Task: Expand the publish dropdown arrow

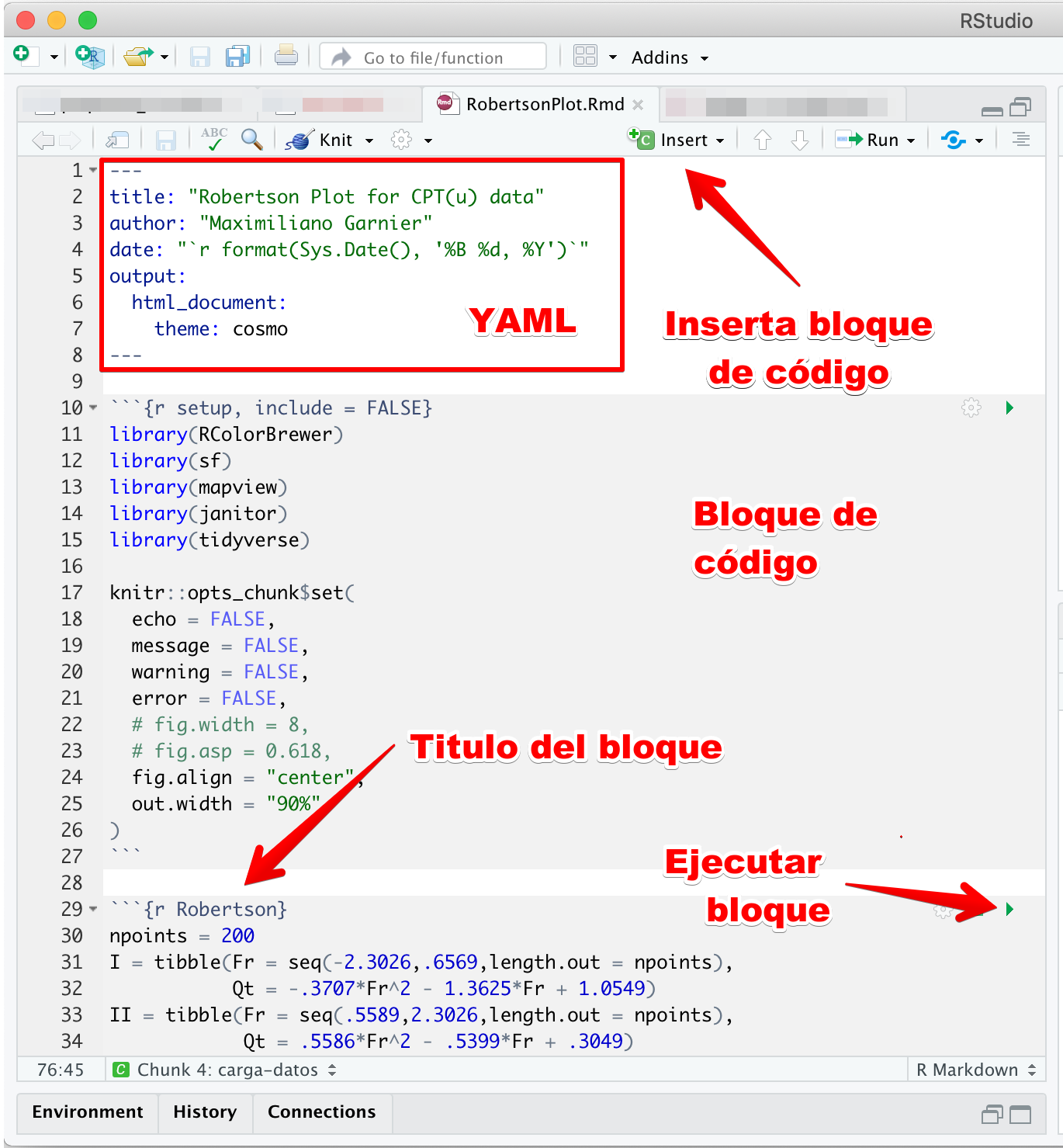Action: [979, 140]
